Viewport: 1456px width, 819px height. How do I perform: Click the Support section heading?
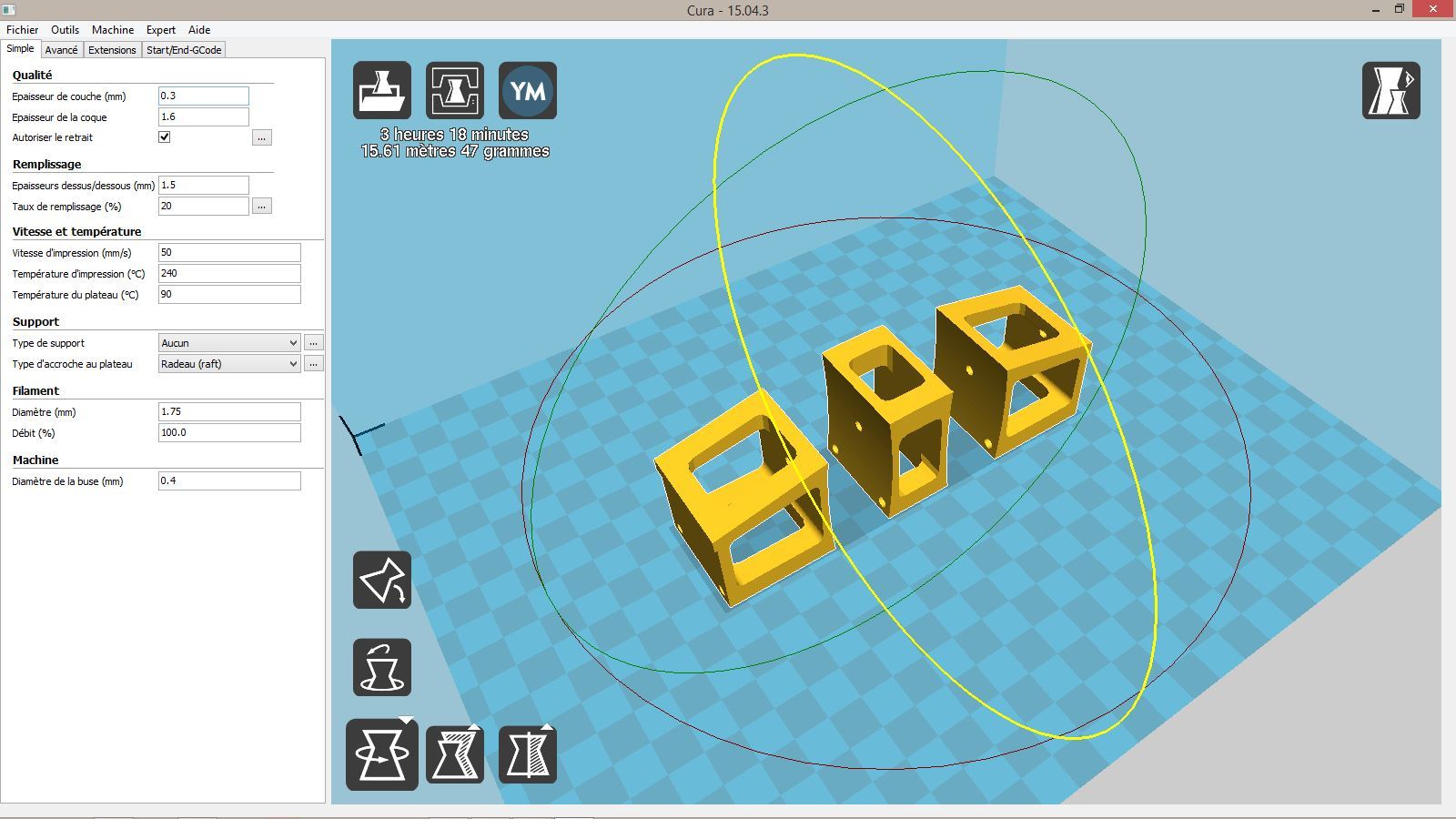(35, 322)
